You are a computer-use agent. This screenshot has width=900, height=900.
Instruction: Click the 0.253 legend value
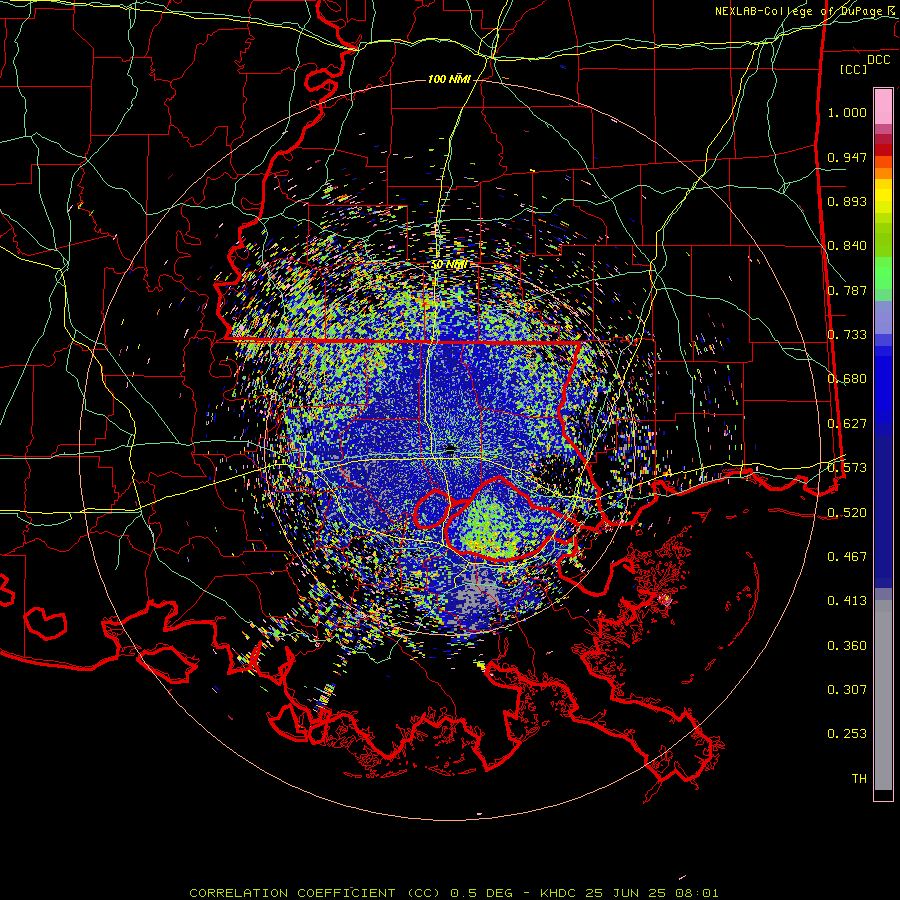point(847,734)
